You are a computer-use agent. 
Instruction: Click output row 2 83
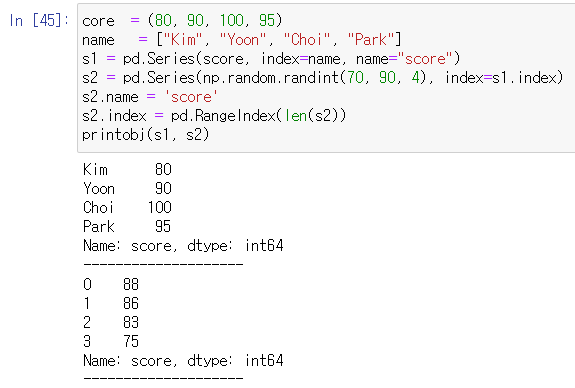pos(111,322)
